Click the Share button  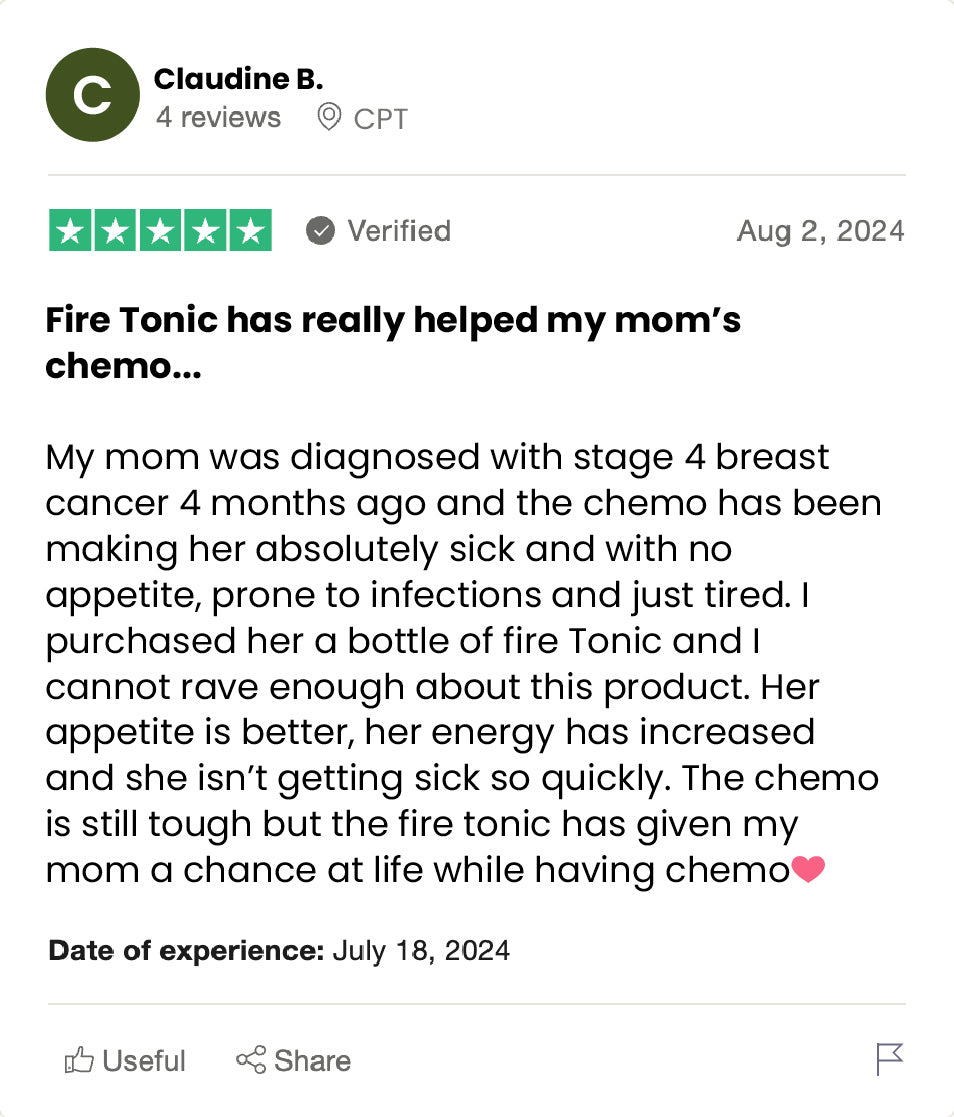point(293,1060)
